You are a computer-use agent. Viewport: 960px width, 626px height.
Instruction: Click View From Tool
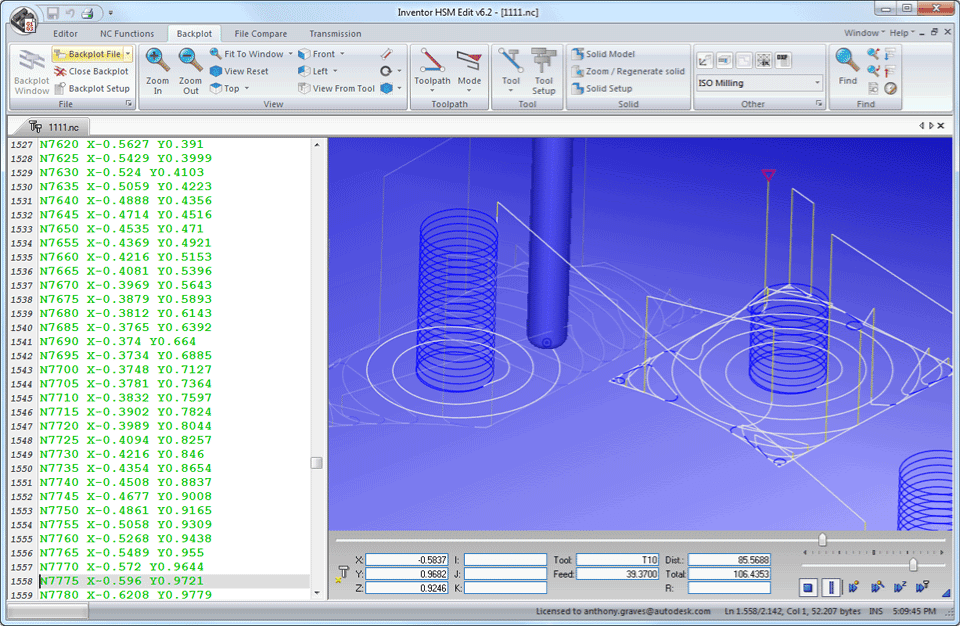337,88
